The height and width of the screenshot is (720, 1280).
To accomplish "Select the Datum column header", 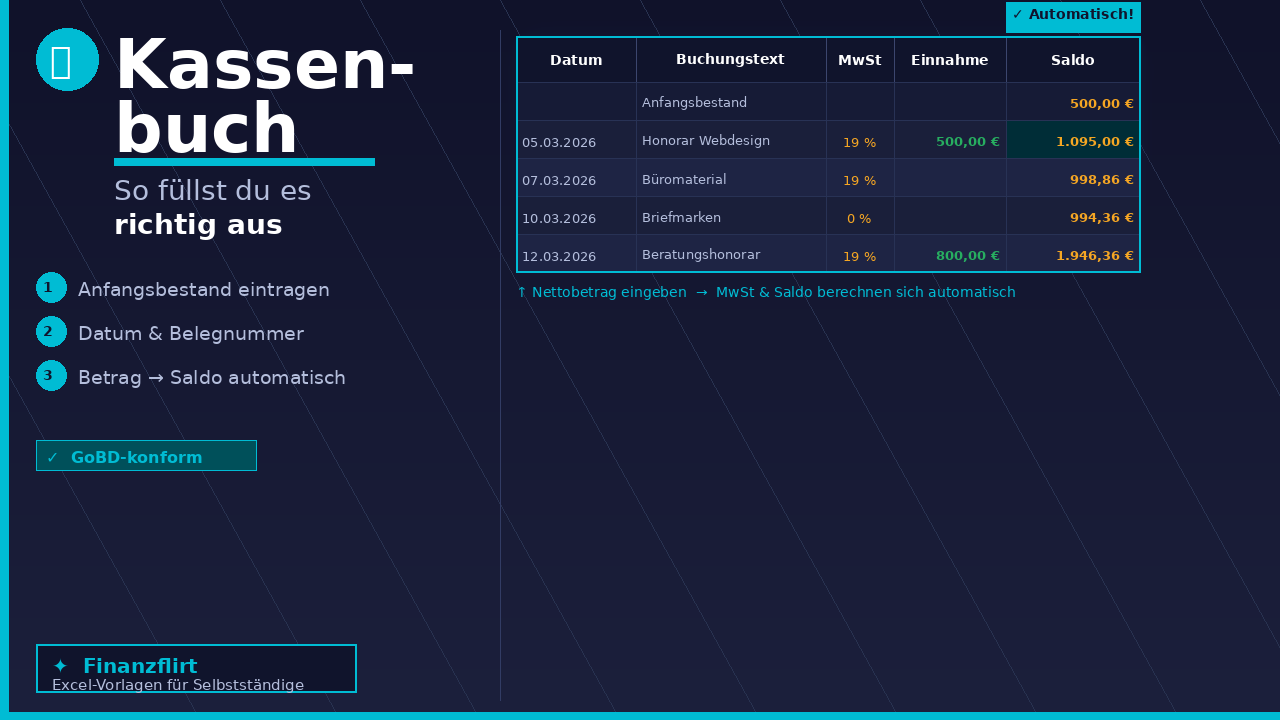I will click(x=576, y=60).
